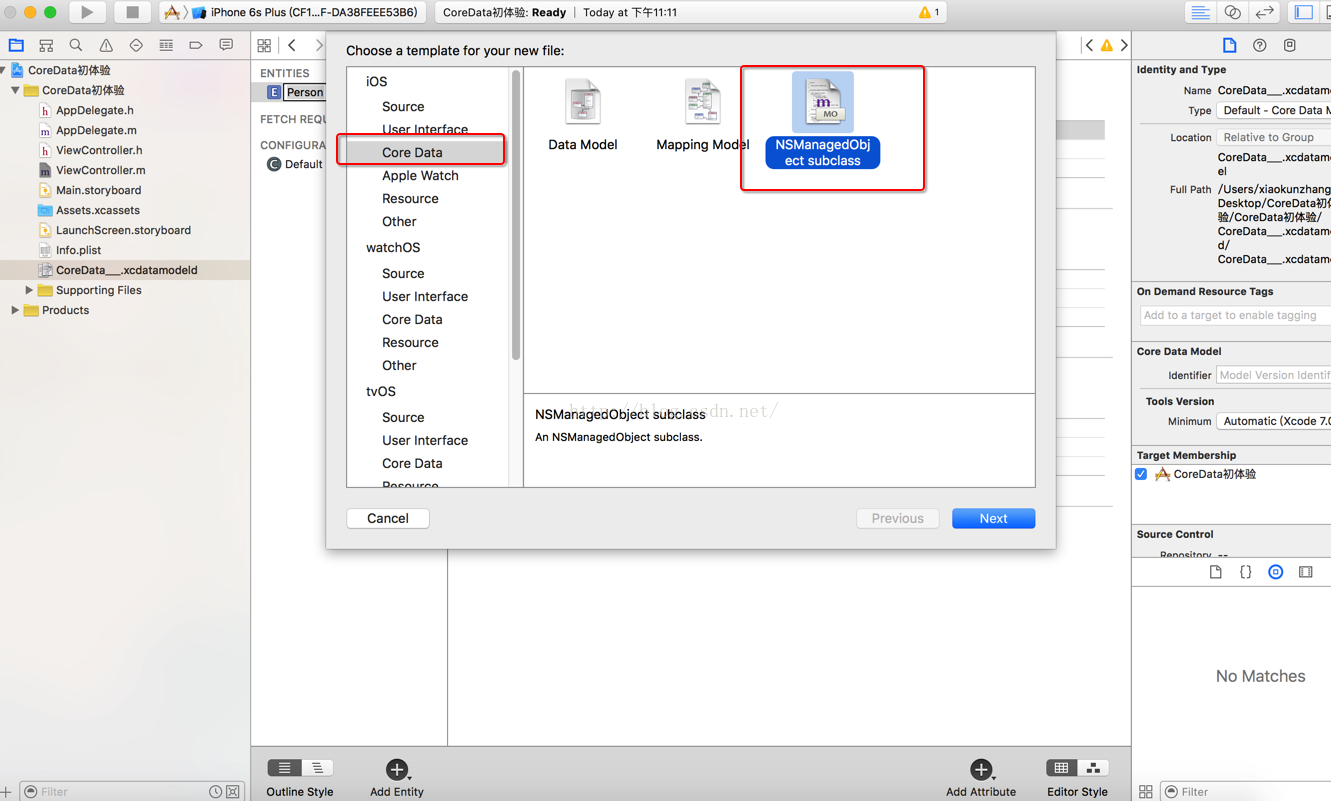Screen dimensions: 1331x801
Task: Open the Debug navigator
Action: (x=166, y=45)
